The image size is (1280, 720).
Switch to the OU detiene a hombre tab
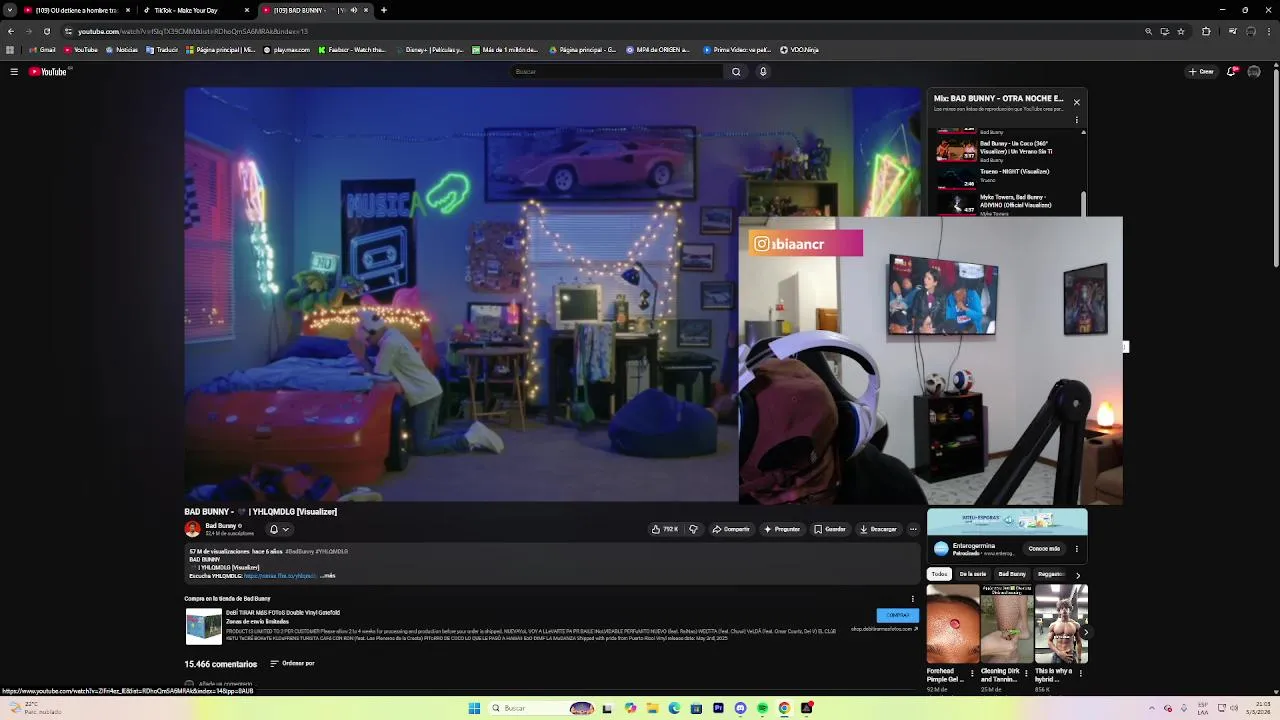click(76, 10)
